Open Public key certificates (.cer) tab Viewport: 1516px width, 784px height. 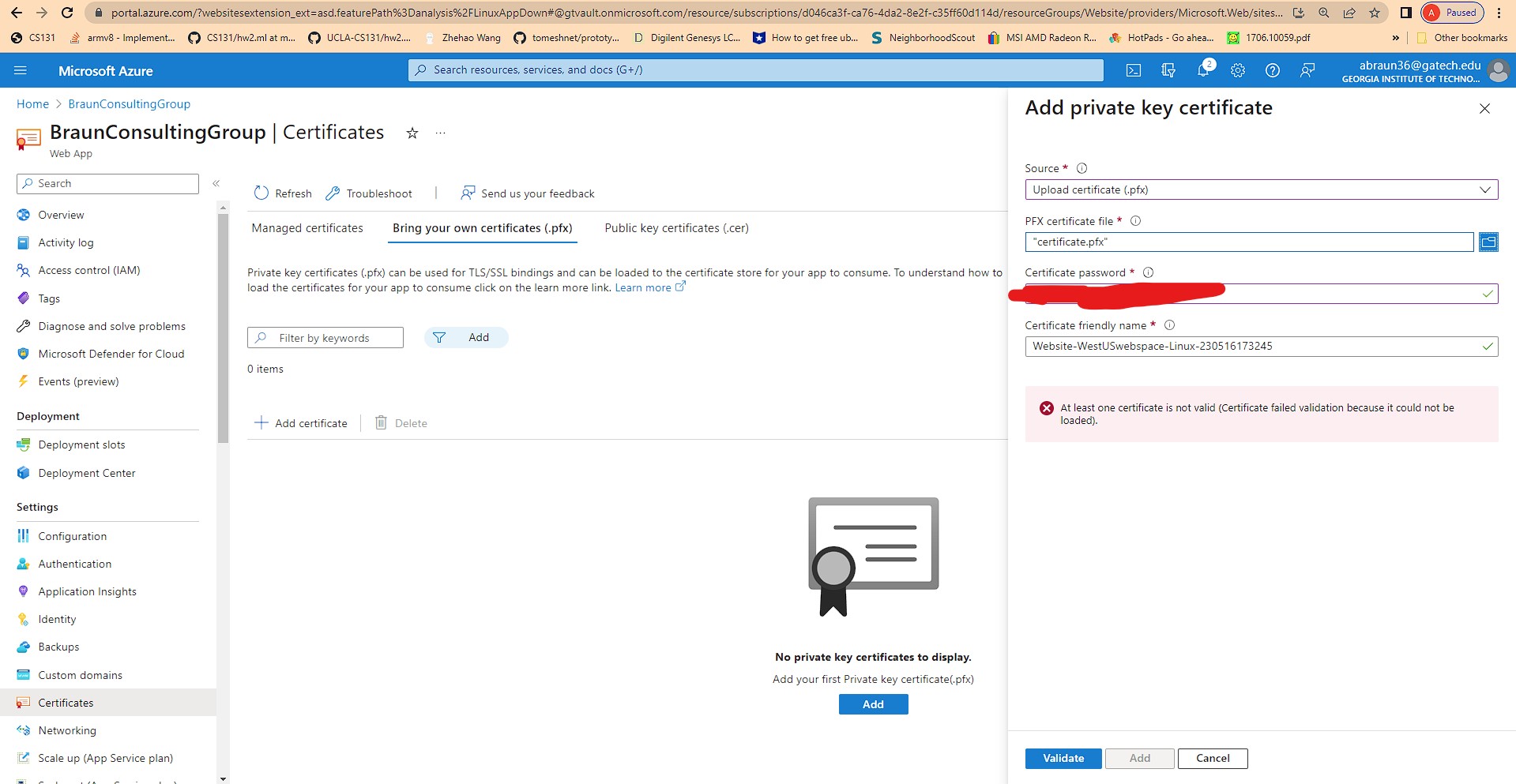pyautogui.click(x=676, y=228)
